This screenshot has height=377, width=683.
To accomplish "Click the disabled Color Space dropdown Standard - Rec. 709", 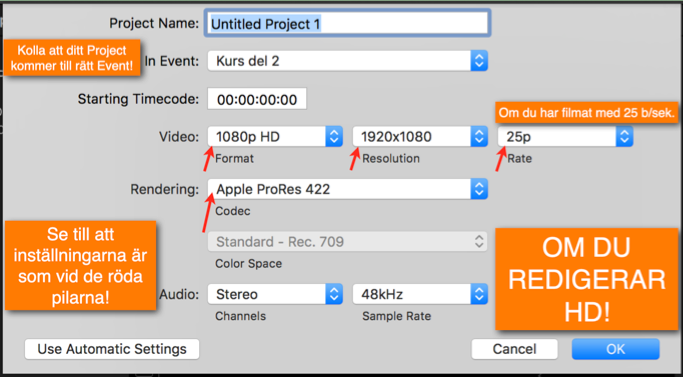I will (x=347, y=241).
